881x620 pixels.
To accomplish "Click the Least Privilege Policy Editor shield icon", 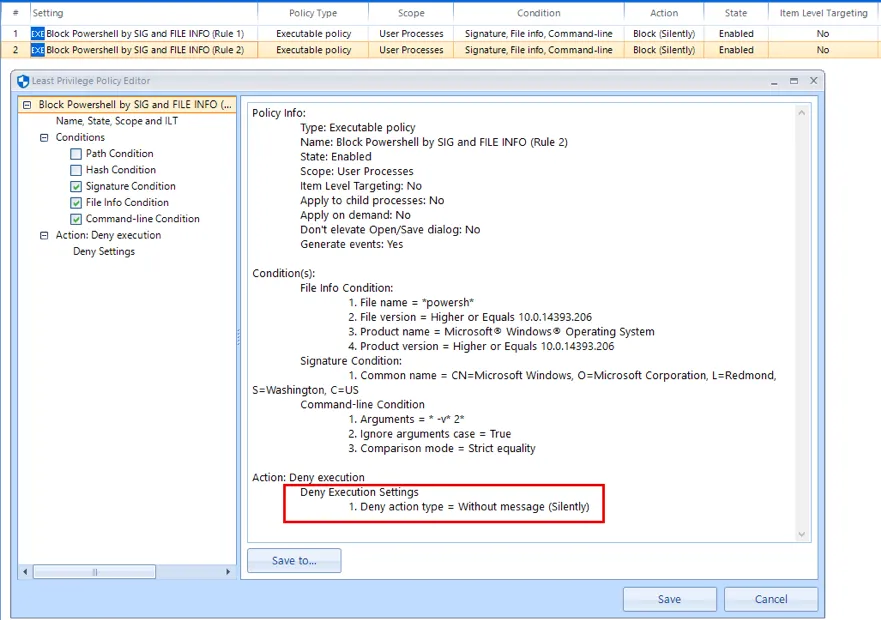I will [x=23, y=81].
